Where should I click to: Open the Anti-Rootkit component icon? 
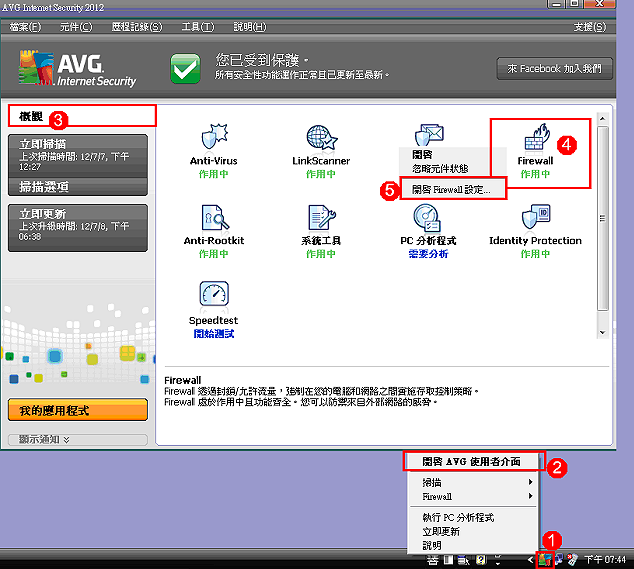pyautogui.click(x=215, y=217)
